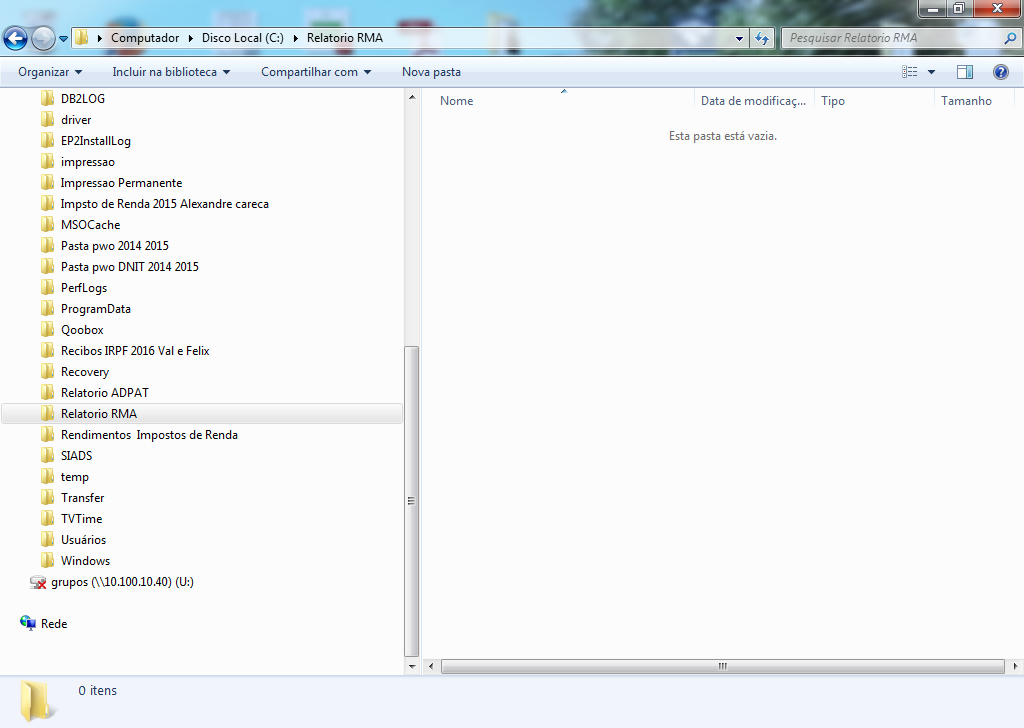Click the MSOCache folder icon
1024x728 pixels.
click(x=47, y=225)
